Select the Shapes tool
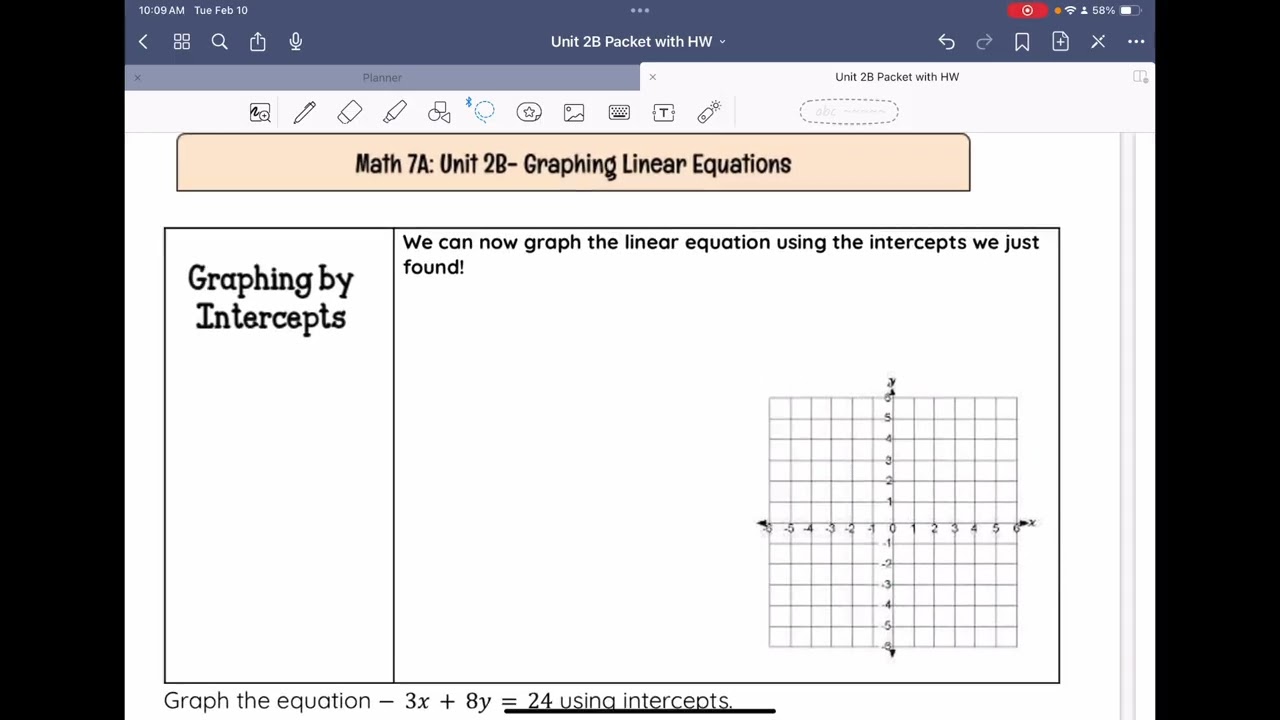The image size is (1280, 720). point(439,112)
